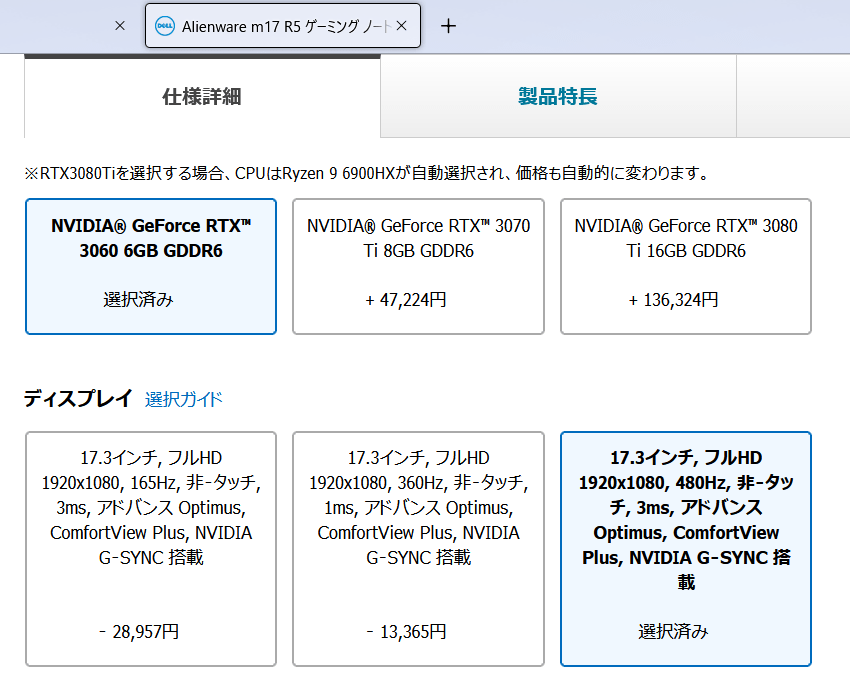
Task: Select GeForce RTX 3060 6GB GDDR6 option
Action: pyautogui.click(x=151, y=266)
